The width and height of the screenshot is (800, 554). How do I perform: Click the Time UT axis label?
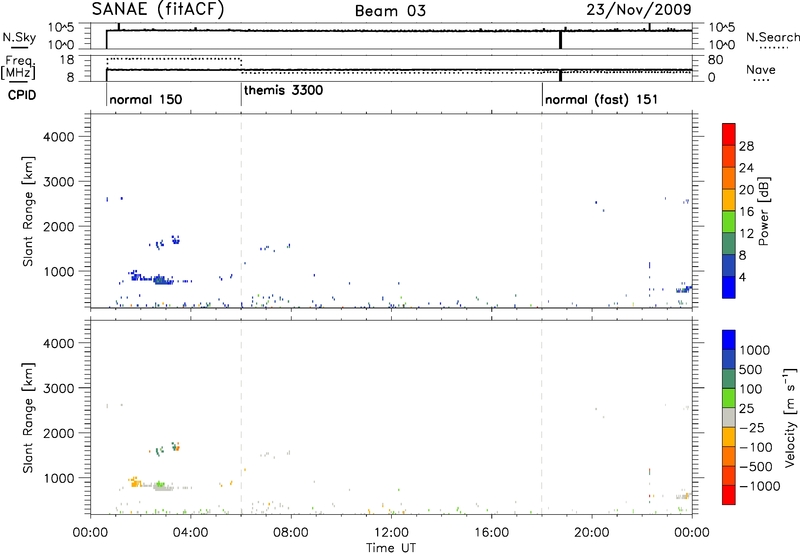coord(391,548)
